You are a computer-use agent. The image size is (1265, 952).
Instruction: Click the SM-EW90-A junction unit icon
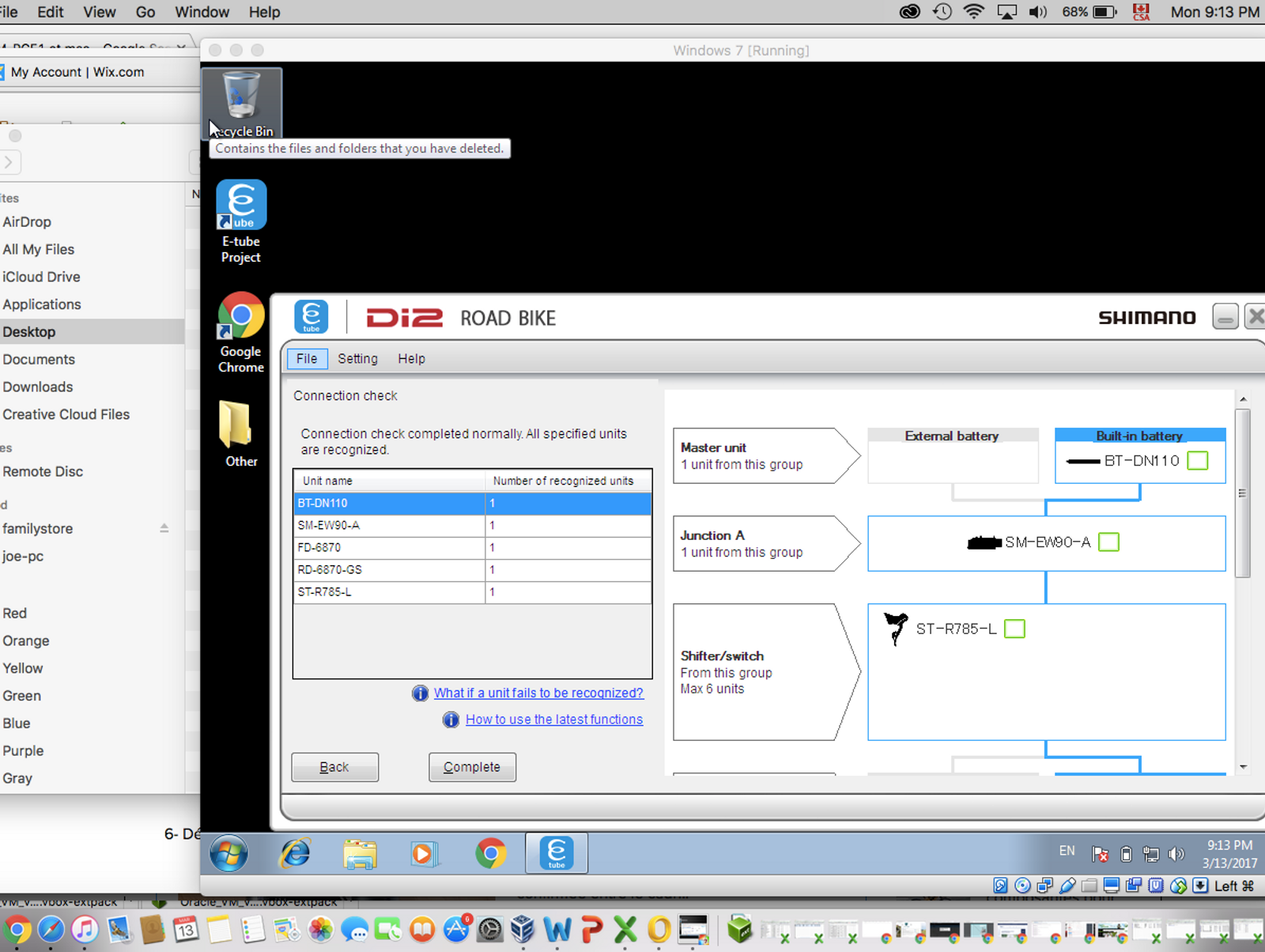[984, 542]
